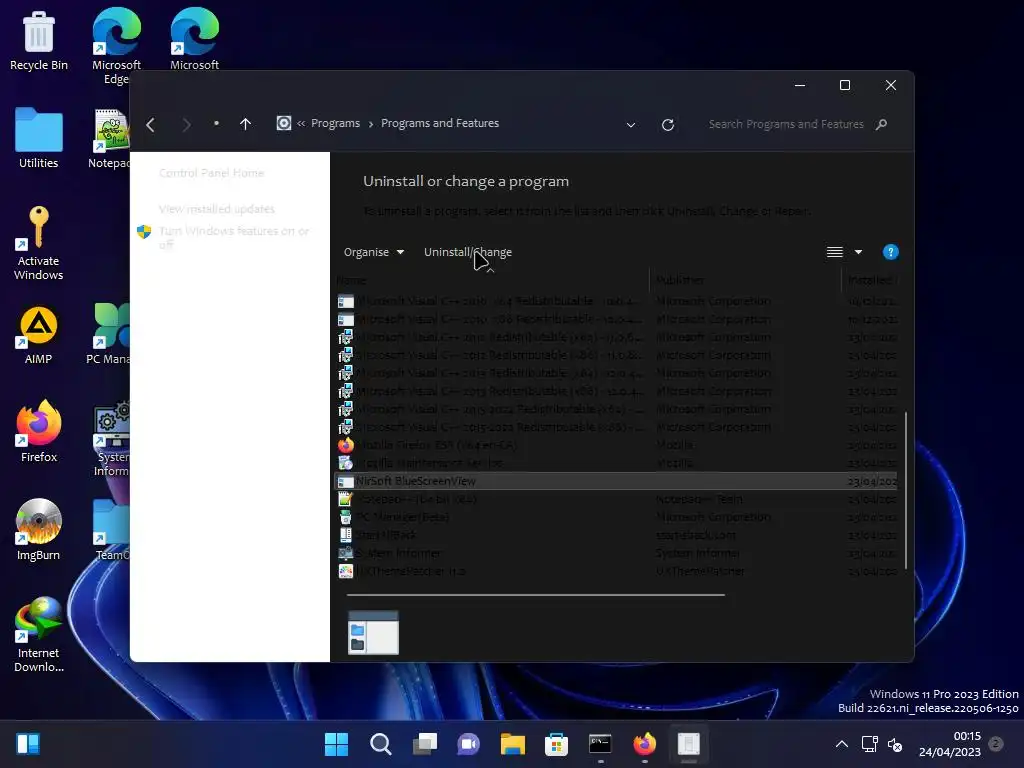The height and width of the screenshot is (768, 1024).
Task: Sort list by Publisher column header
Action: click(x=745, y=280)
